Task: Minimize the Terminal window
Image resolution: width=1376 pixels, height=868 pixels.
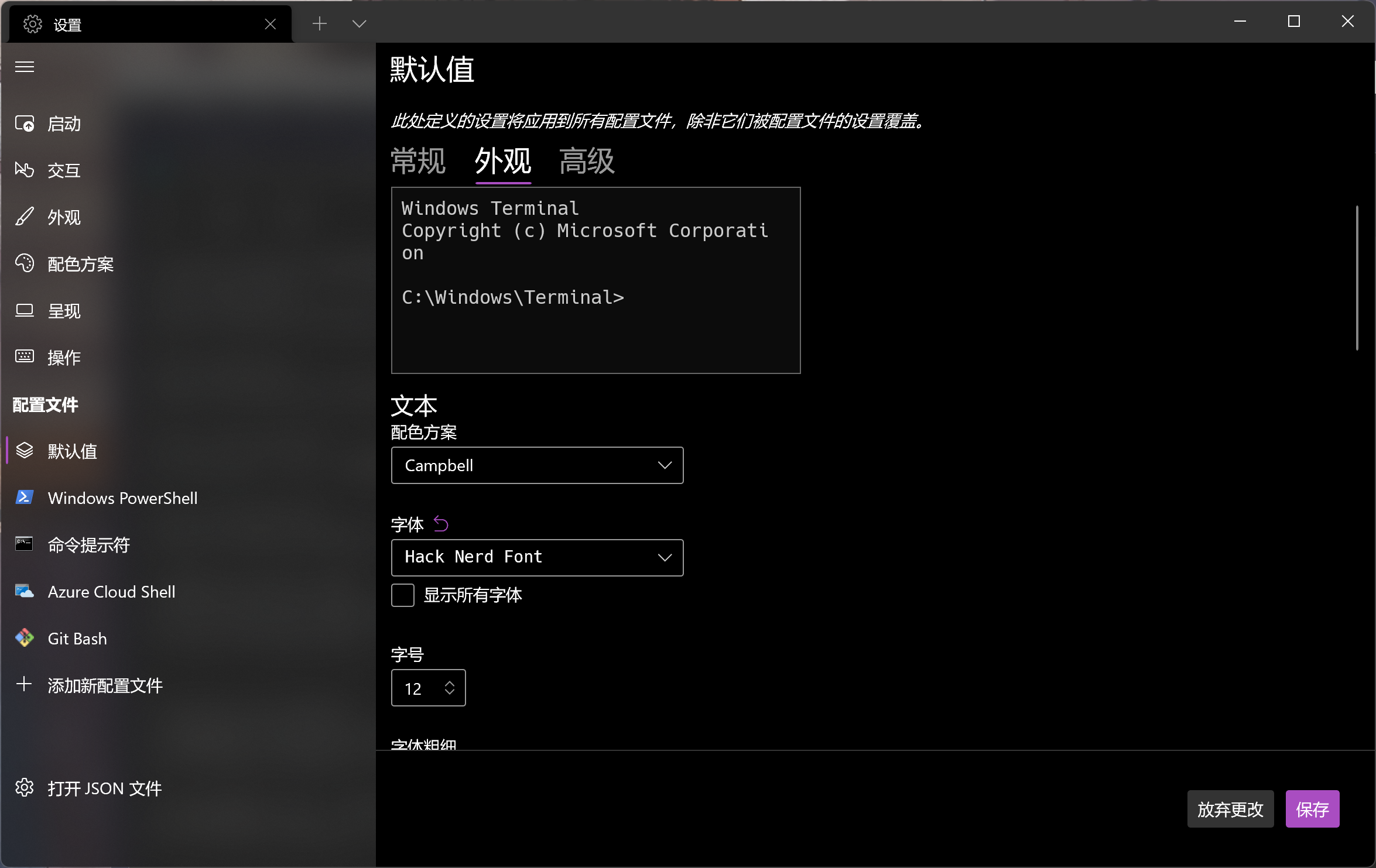Action: click(x=1240, y=21)
